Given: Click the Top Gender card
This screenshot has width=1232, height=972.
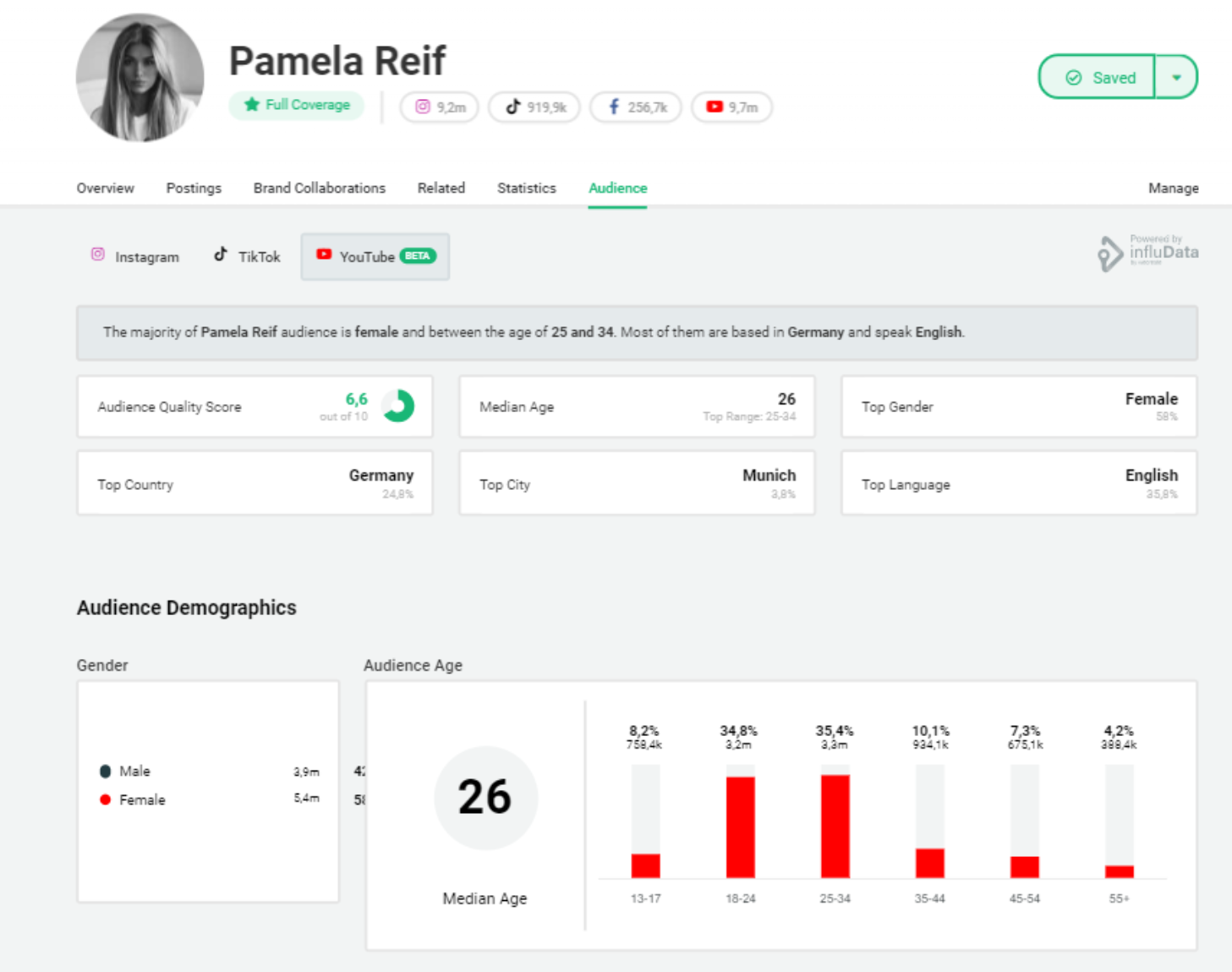Looking at the screenshot, I should pyautogui.click(x=1019, y=407).
